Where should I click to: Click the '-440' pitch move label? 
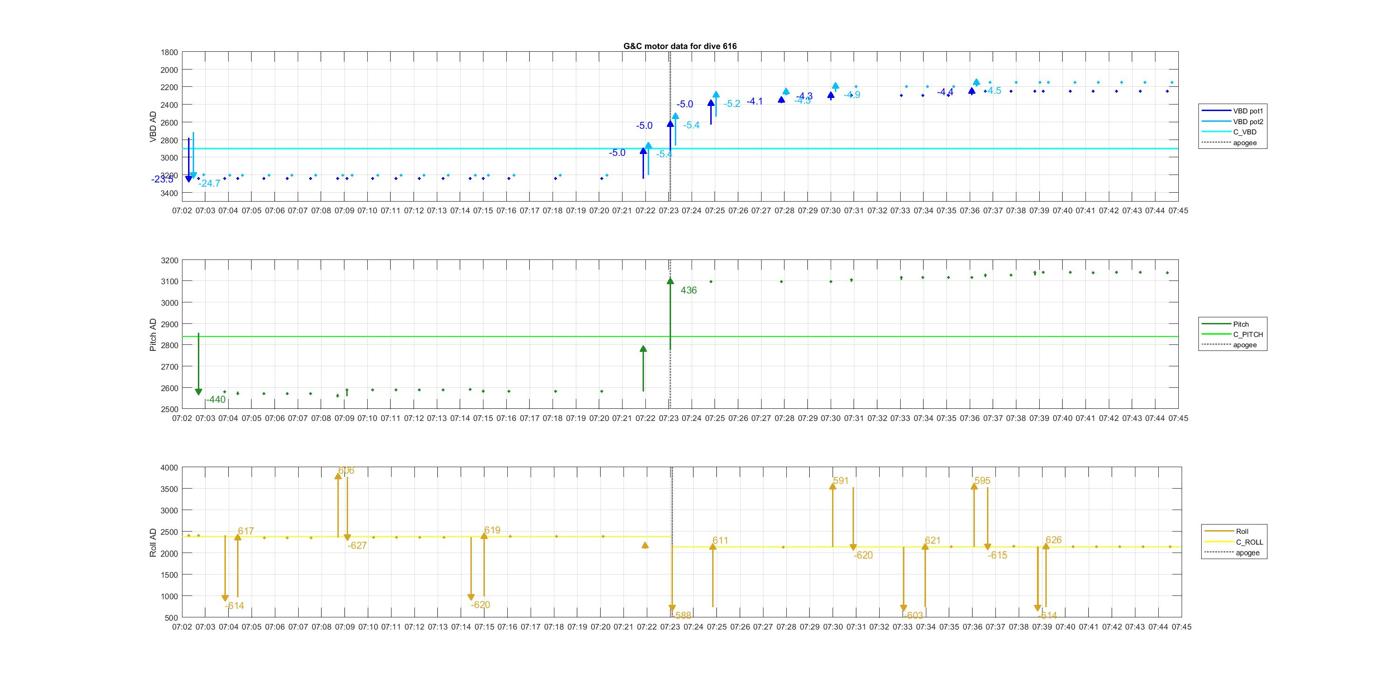tap(215, 400)
